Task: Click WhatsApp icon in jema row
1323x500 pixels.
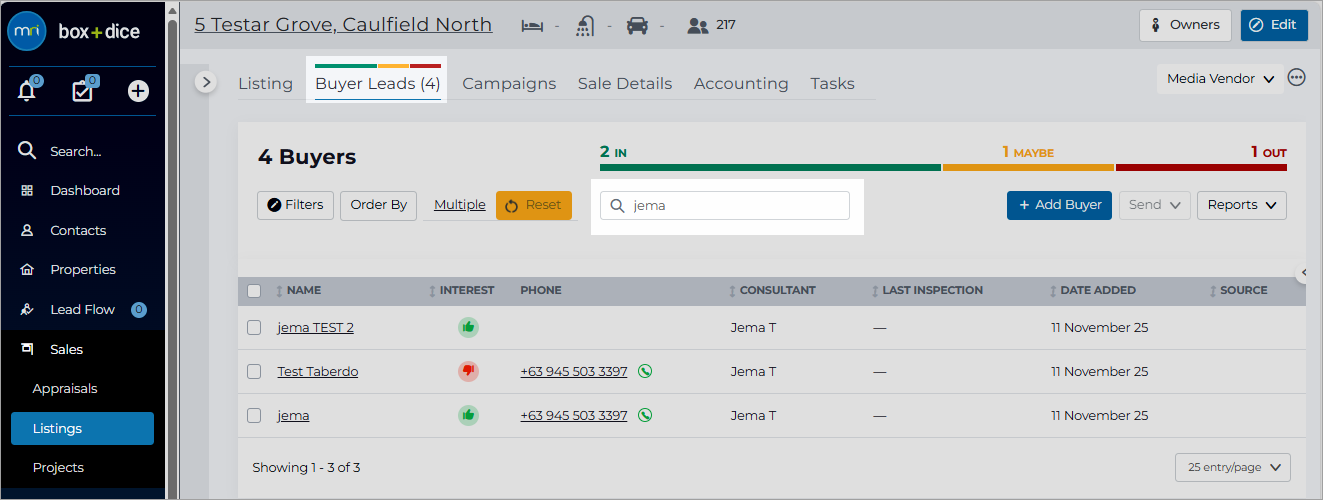Action: coord(645,415)
